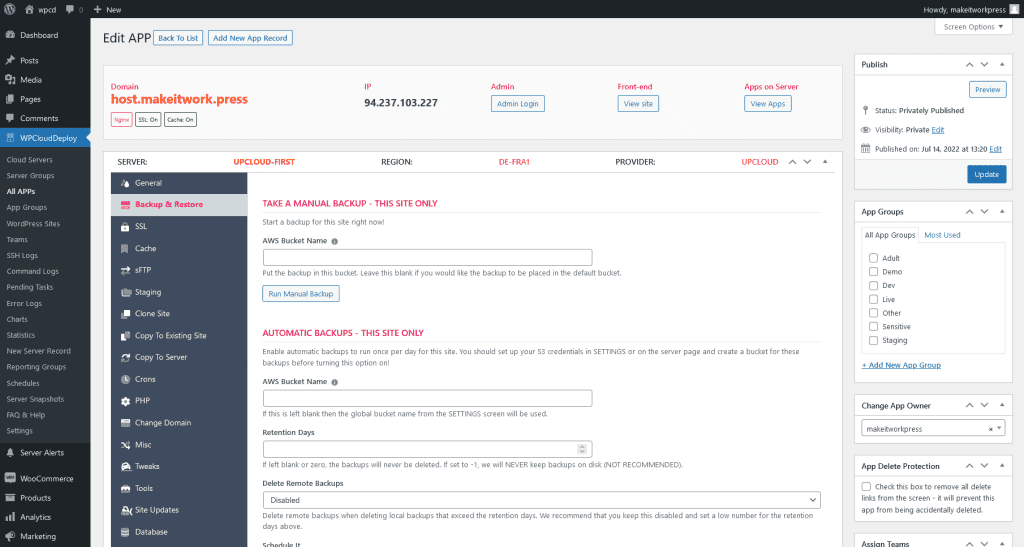Click the plus New icon in admin bar
The height and width of the screenshot is (547, 1024).
97,9
